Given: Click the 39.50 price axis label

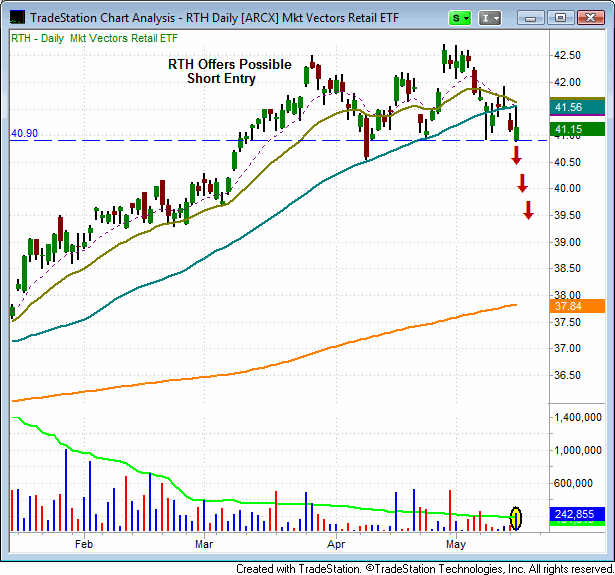Looking at the screenshot, I should pyautogui.click(x=568, y=215).
